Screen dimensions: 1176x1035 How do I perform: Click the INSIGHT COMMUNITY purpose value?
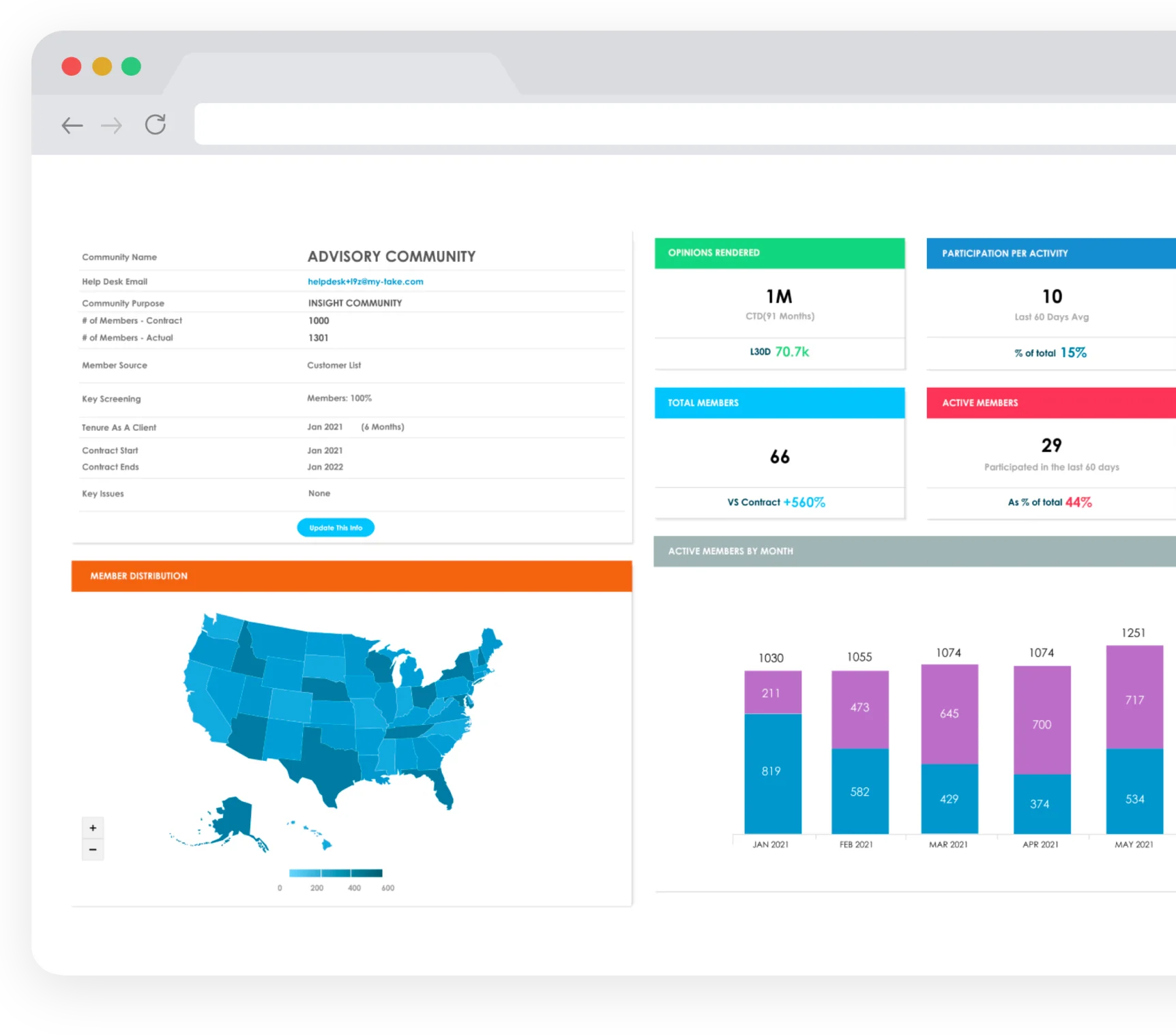355,303
